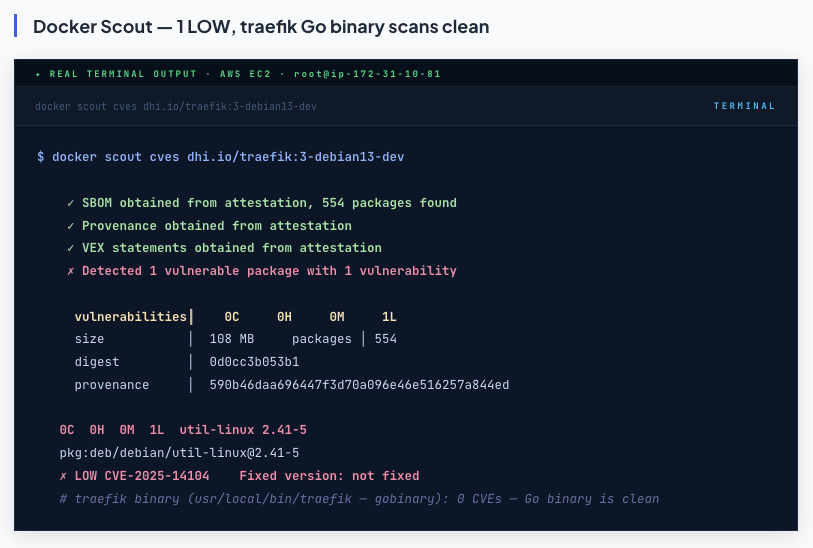Image resolution: width=813 pixels, height=548 pixels.
Task: Click 'AWS EC2' in the banner
Action: coord(245,74)
